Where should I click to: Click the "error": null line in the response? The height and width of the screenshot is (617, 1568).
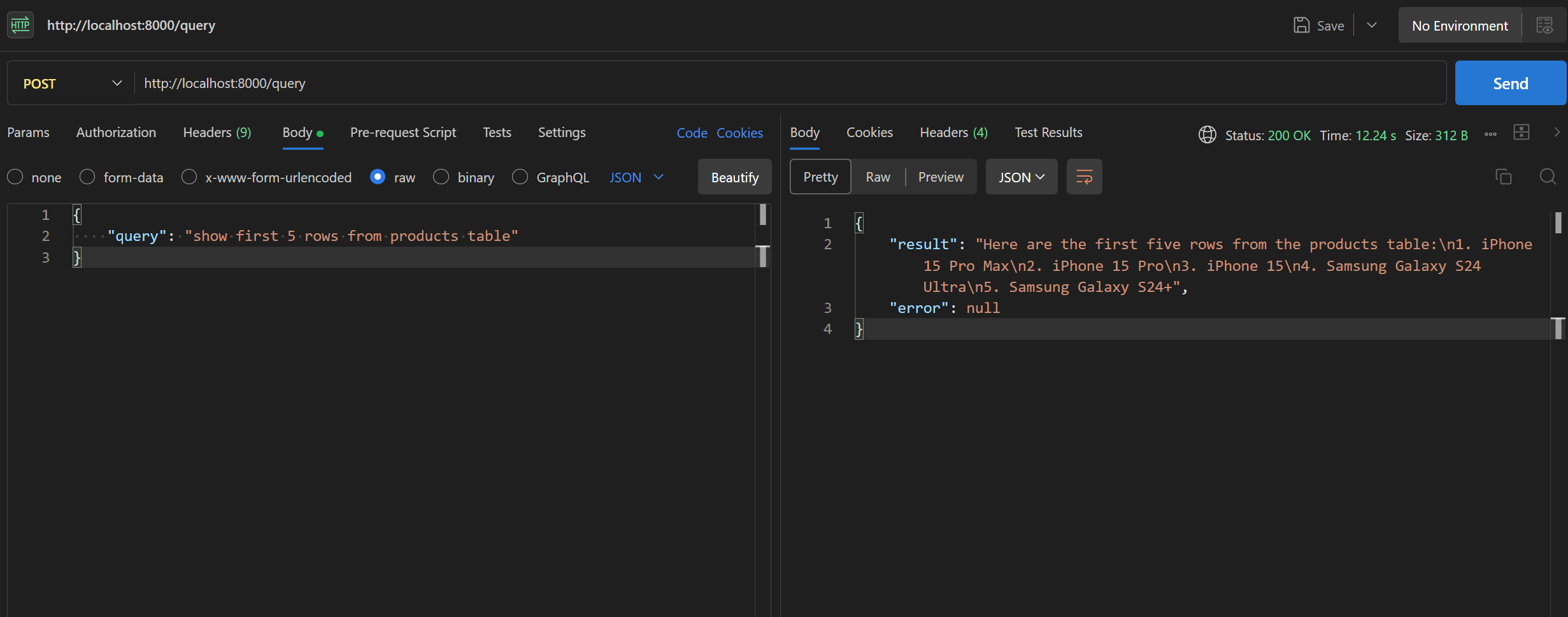pyautogui.click(x=944, y=308)
